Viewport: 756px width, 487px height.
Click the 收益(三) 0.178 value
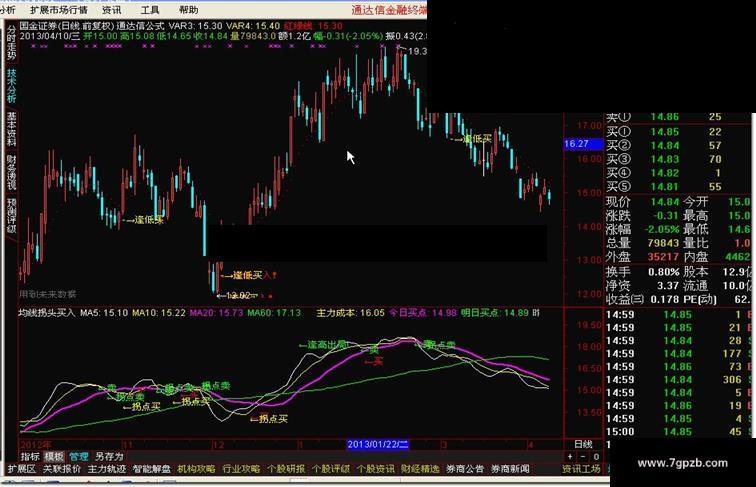click(x=664, y=299)
